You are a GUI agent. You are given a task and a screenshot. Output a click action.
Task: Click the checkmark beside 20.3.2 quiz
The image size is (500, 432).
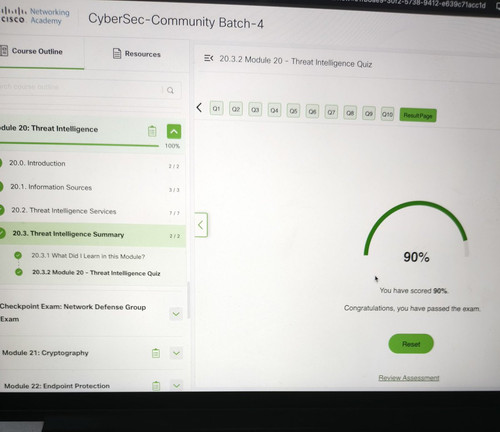coord(19,272)
